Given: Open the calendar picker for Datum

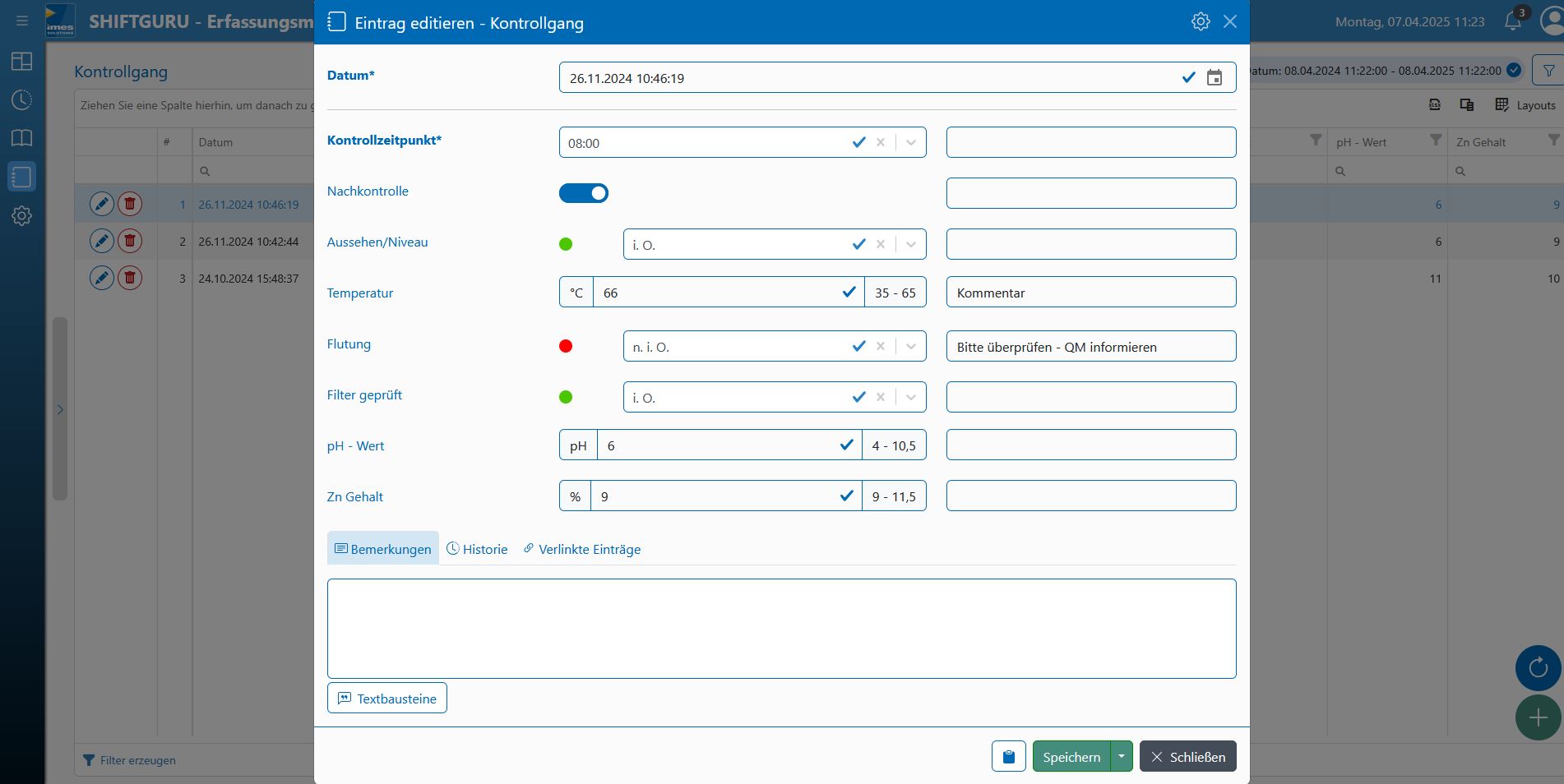Looking at the screenshot, I should (x=1215, y=77).
